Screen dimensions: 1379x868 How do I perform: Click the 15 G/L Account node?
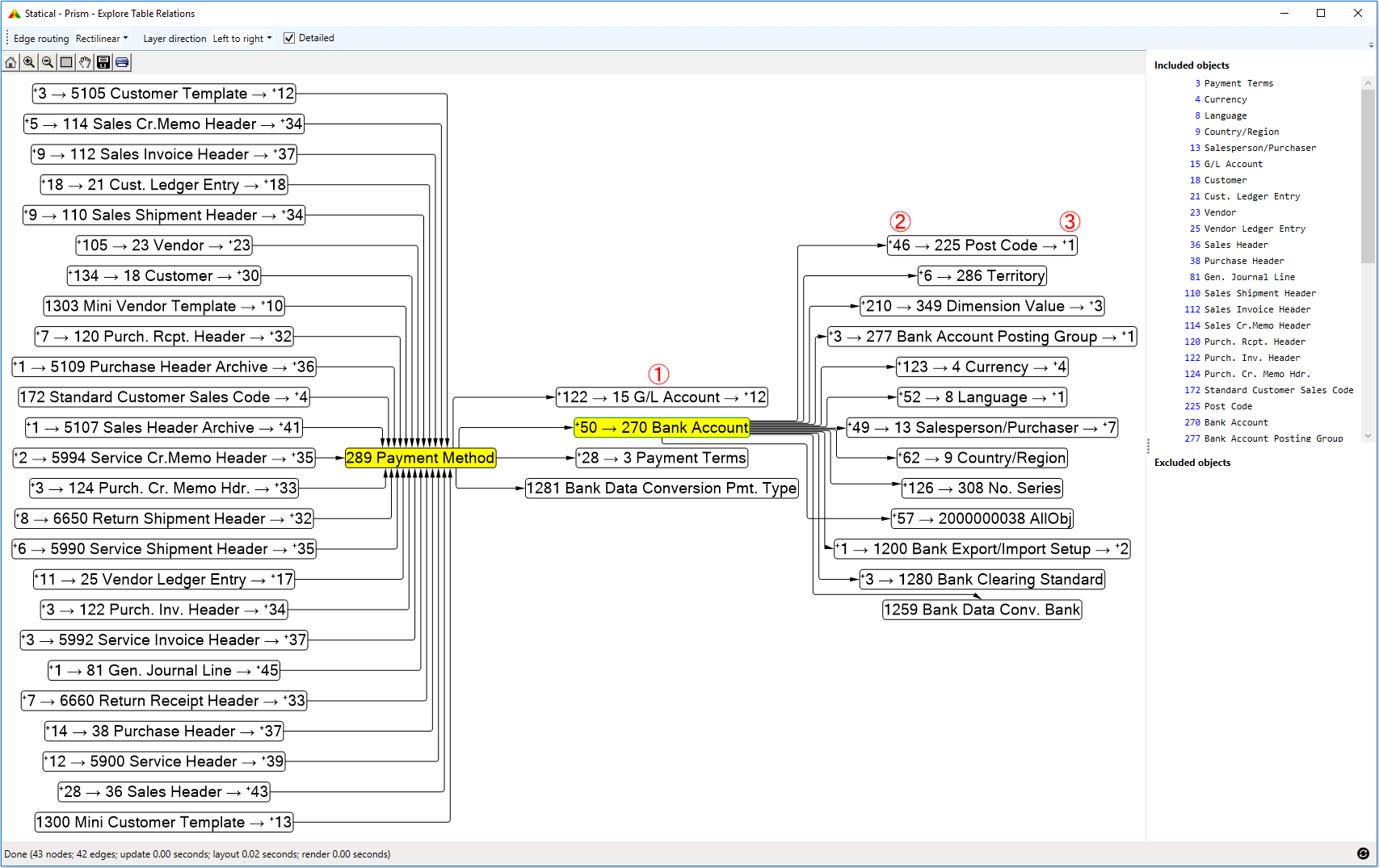tap(662, 397)
